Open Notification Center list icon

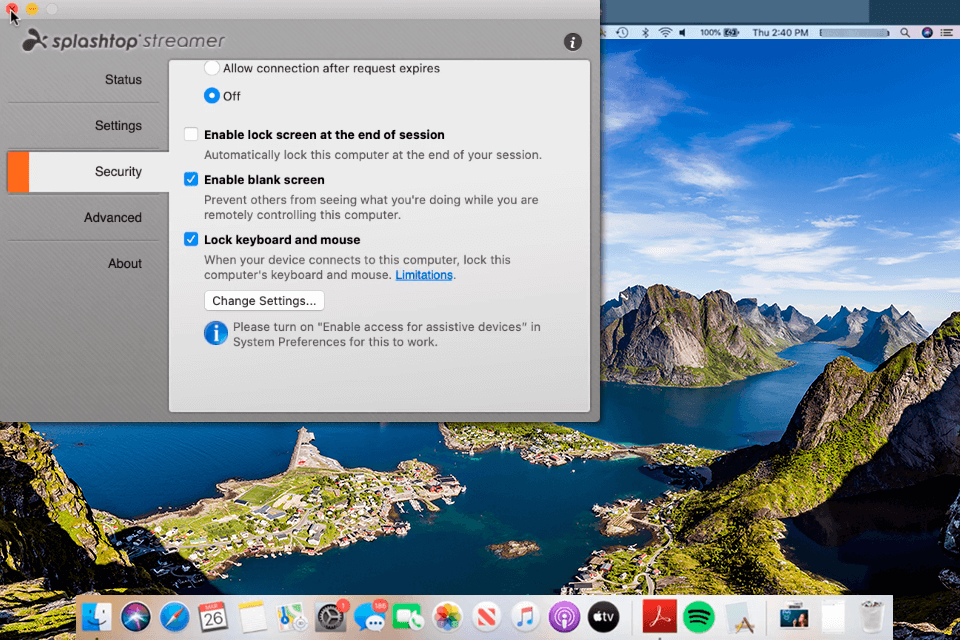(x=947, y=32)
